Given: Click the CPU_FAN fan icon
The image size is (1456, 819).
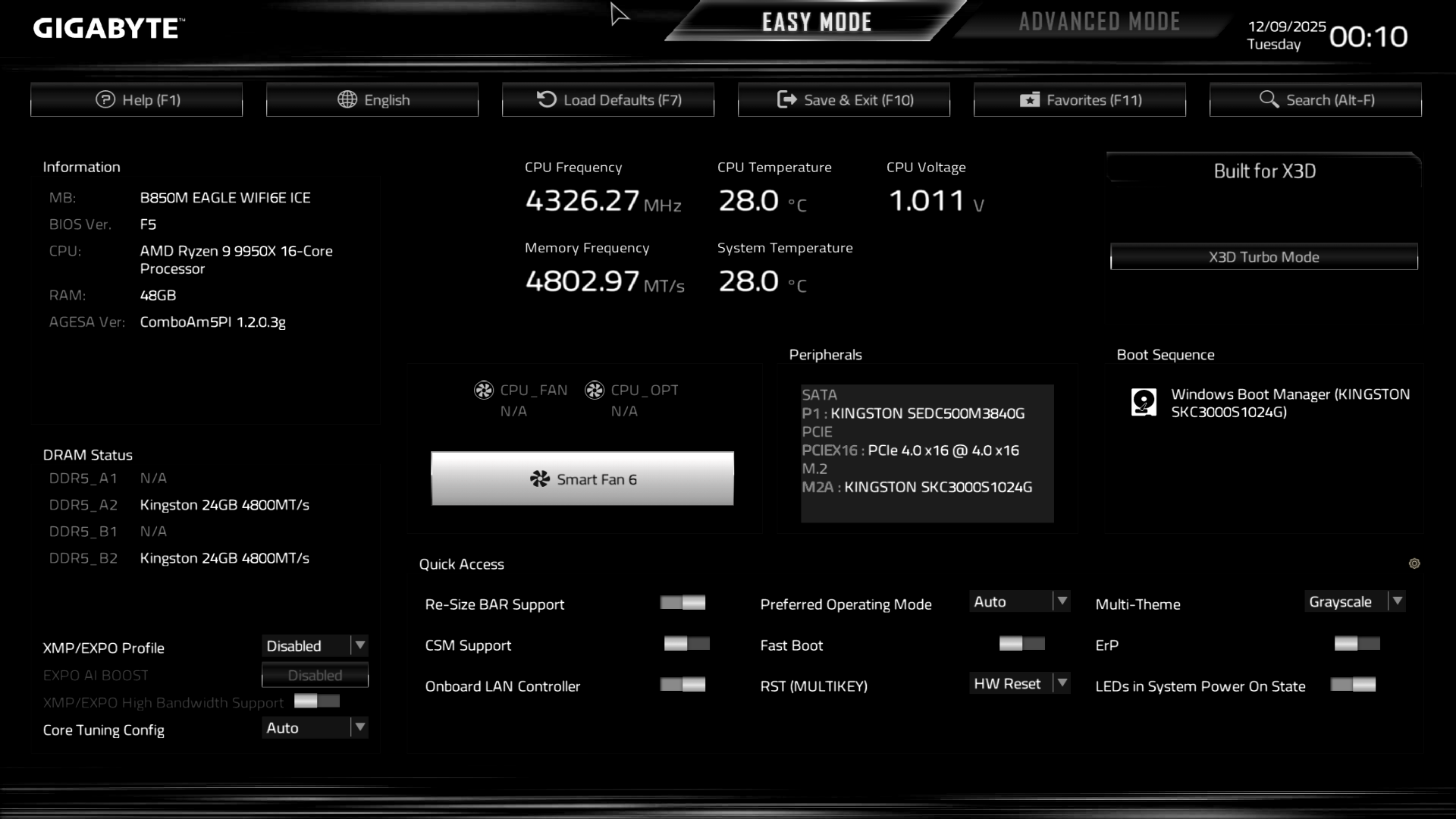Looking at the screenshot, I should click(x=484, y=390).
